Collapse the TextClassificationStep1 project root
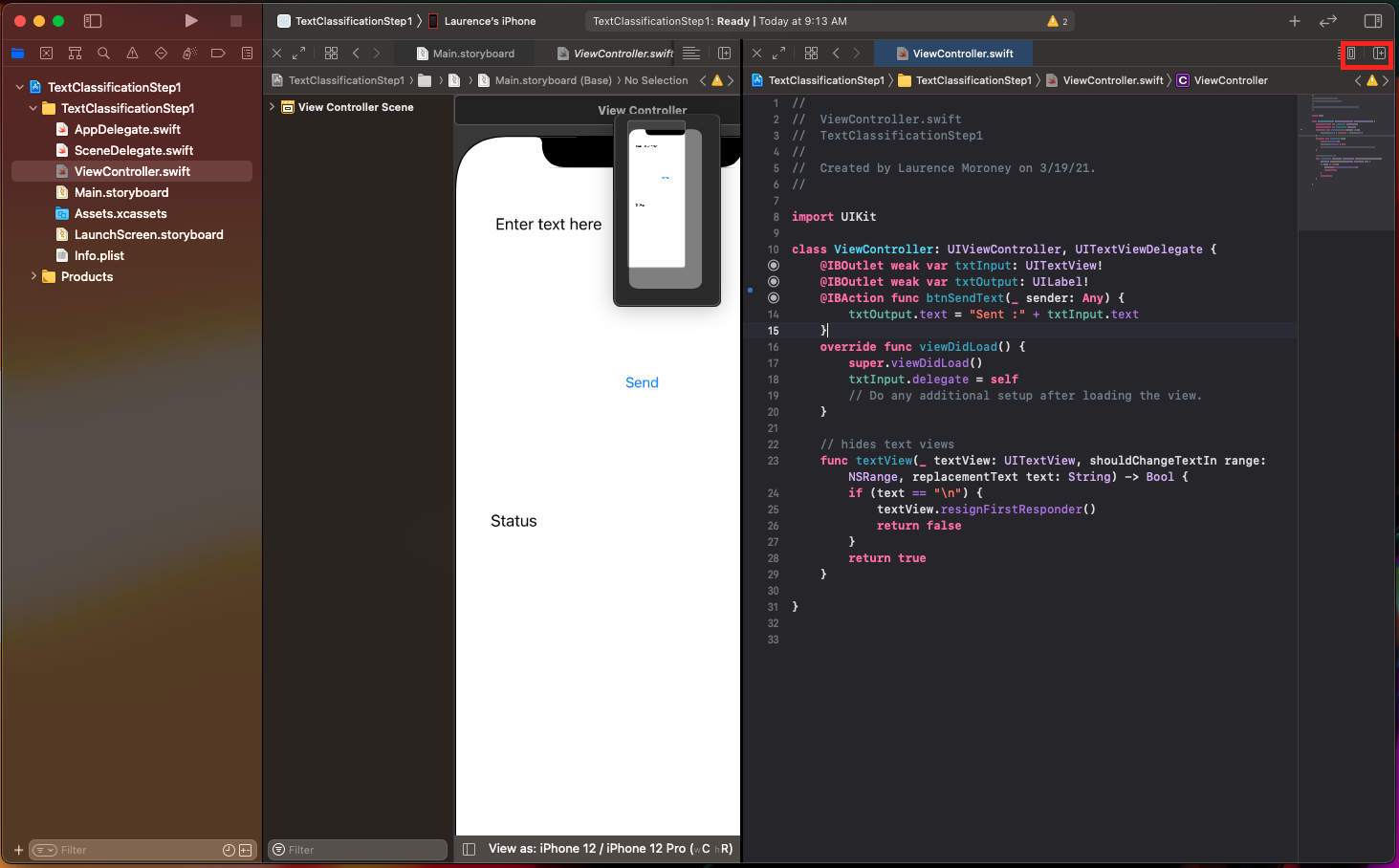 pos(20,87)
